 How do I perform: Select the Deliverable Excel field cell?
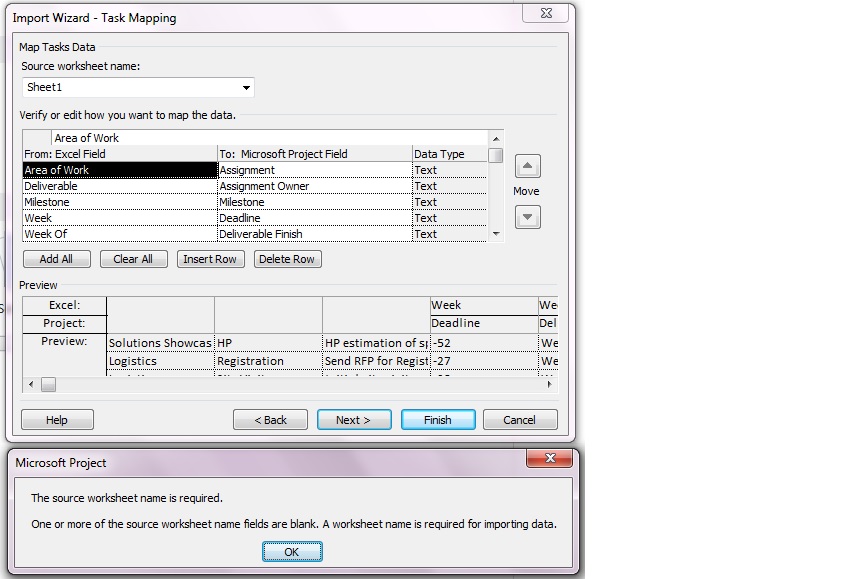(x=120, y=186)
